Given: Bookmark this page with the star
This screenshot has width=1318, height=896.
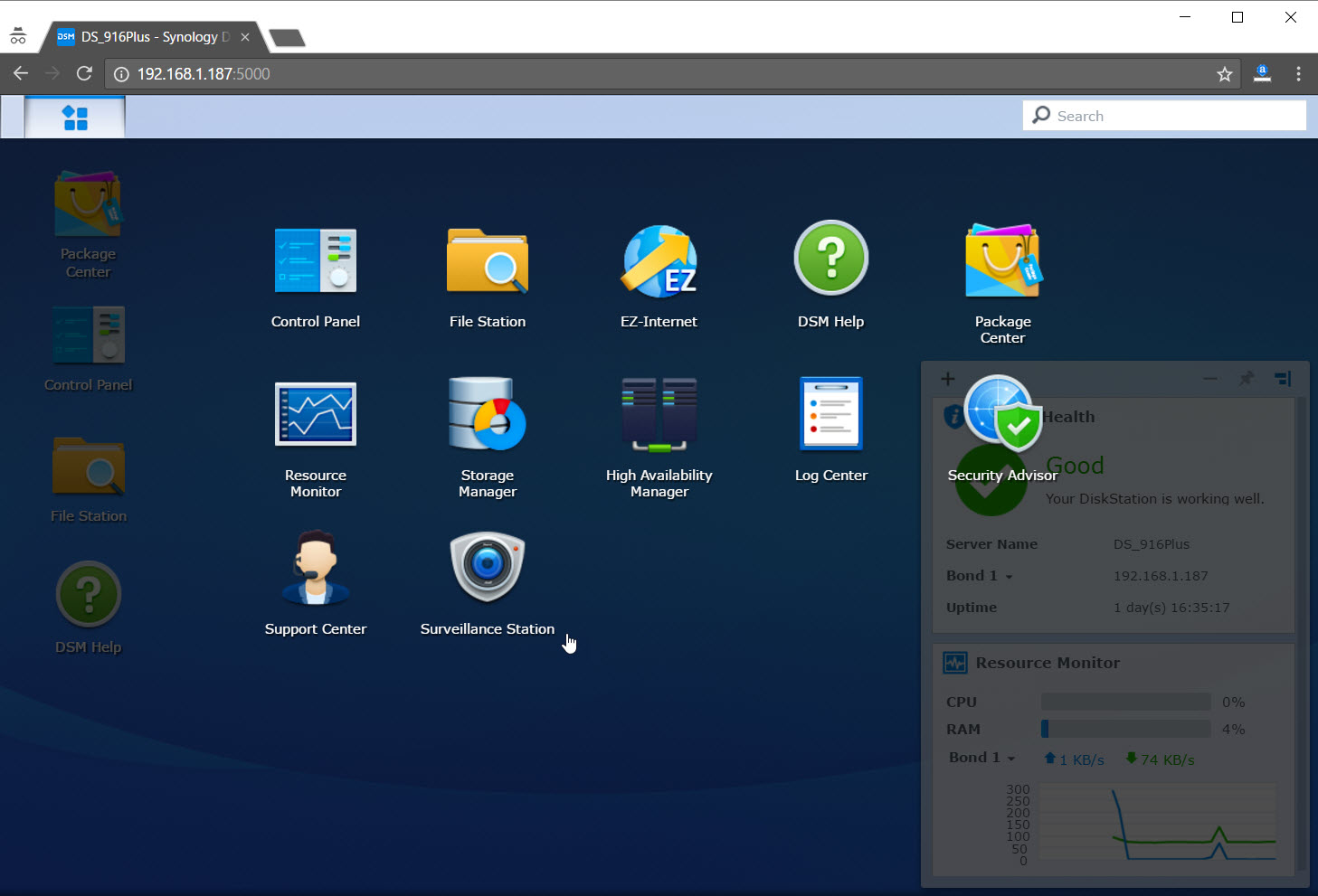Looking at the screenshot, I should tap(1225, 74).
